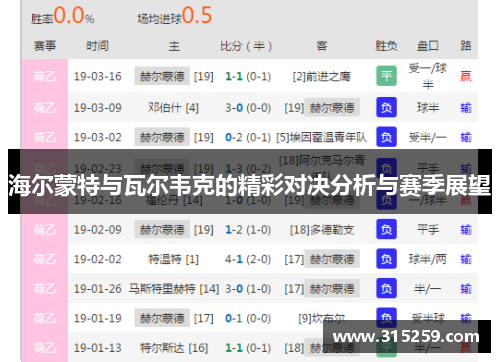Select the date 19-01-13
Viewport: 500px width, 362px height.
[x=98, y=348]
